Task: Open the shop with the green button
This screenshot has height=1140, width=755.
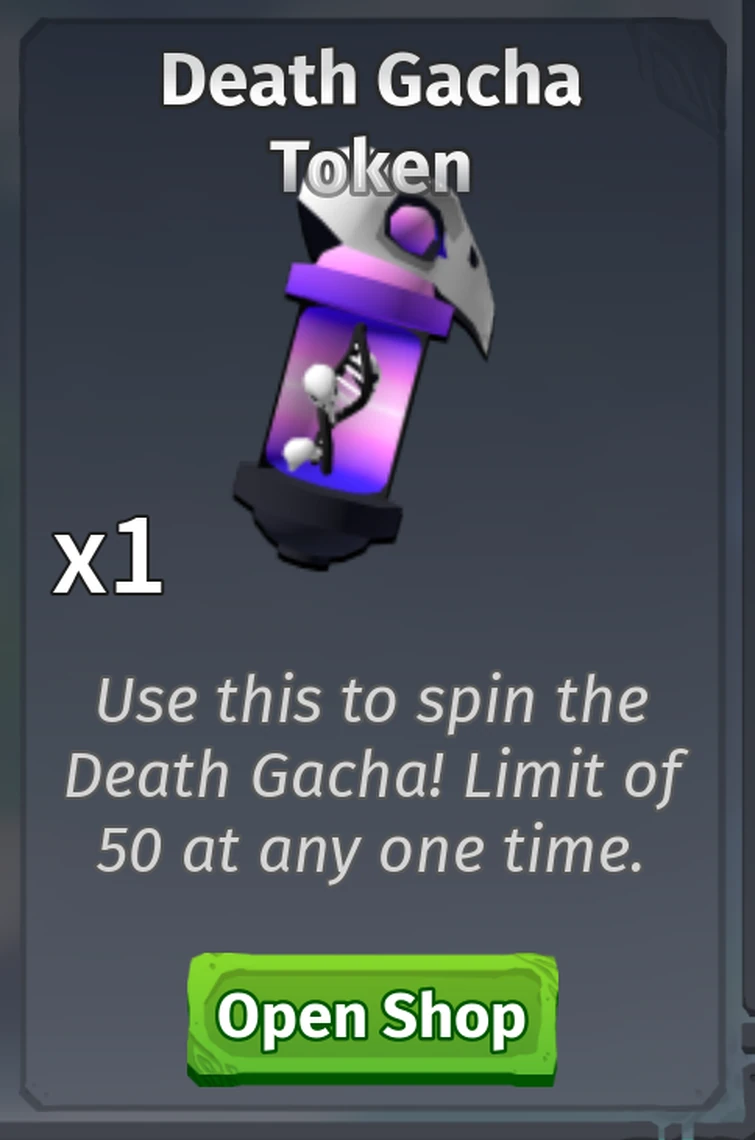Action: tap(372, 1019)
